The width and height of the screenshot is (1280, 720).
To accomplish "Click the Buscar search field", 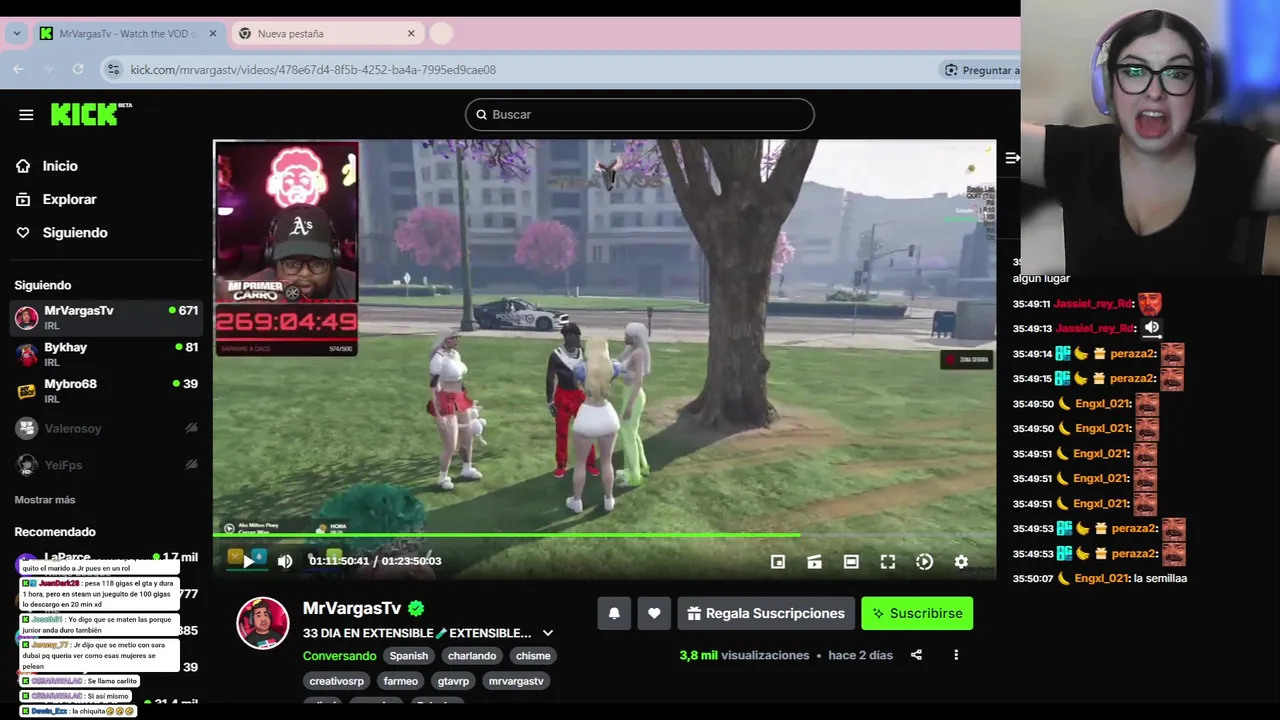I will tap(640, 114).
